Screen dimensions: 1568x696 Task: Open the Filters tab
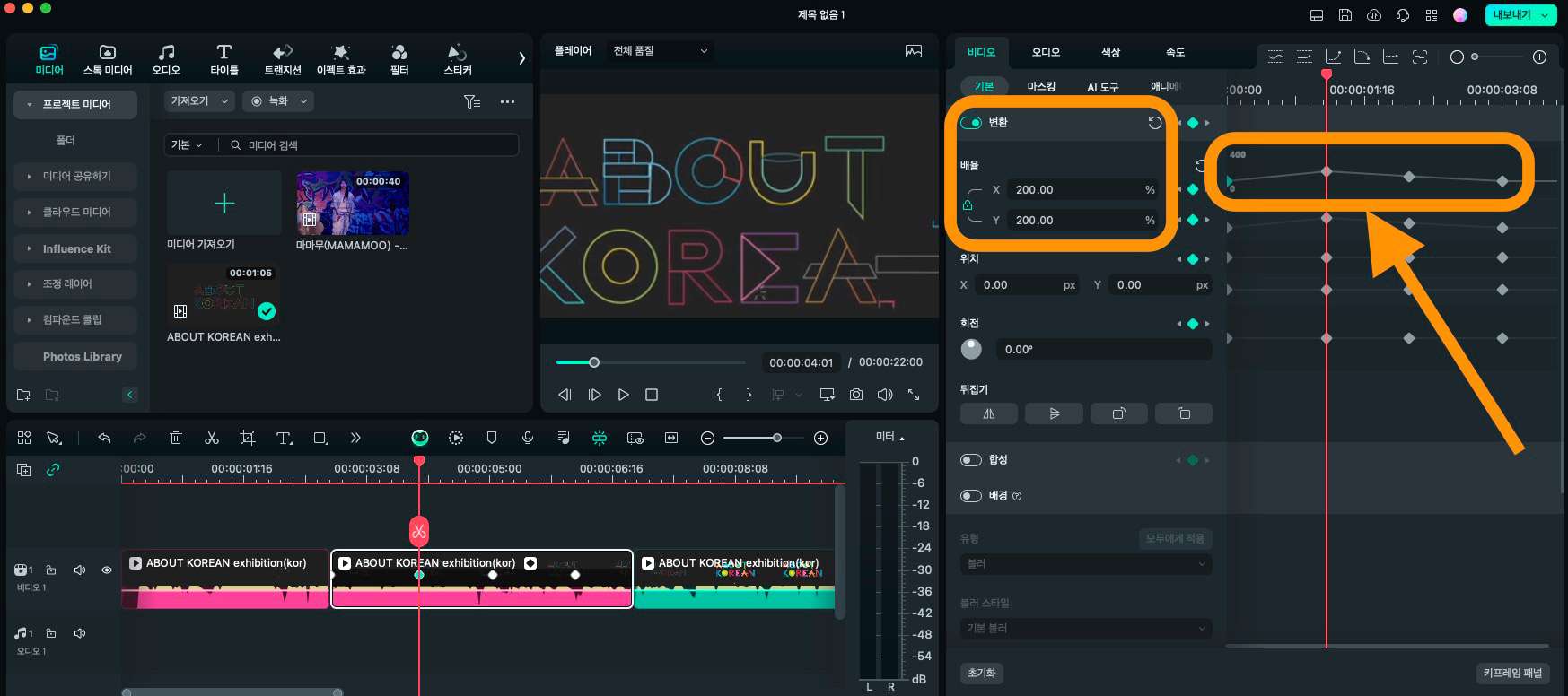coord(399,60)
